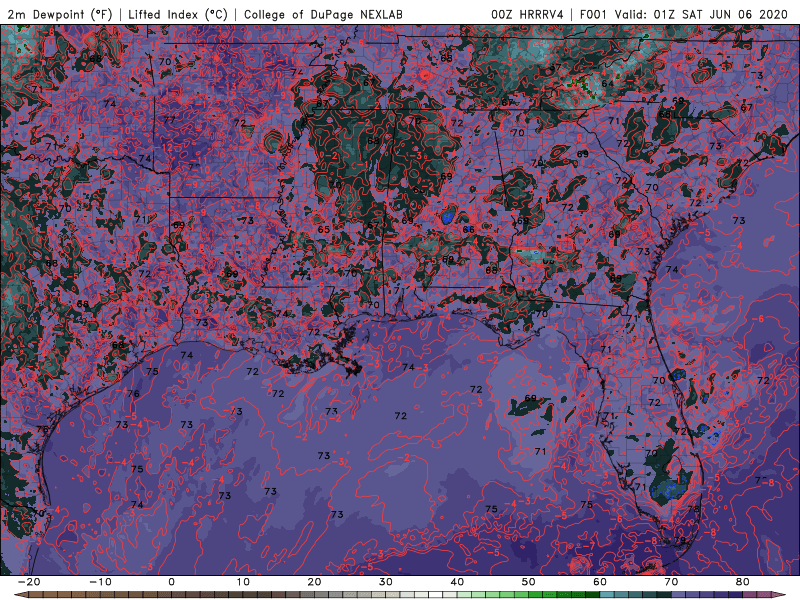Click the '64' dewpoint value on the map
Image resolution: width=800 pixels, height=600 pixels.
tap(607, 84)
